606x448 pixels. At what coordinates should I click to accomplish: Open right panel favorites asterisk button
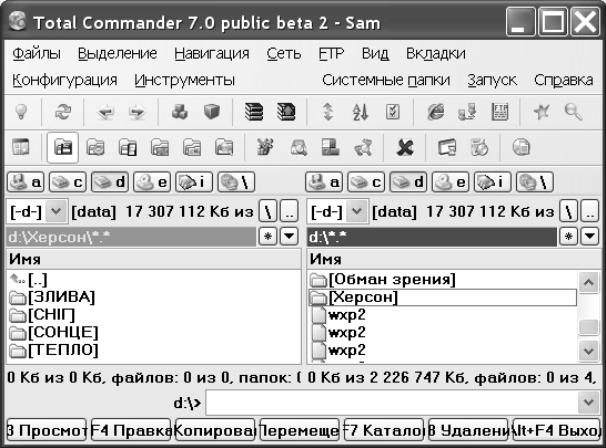point(568,236)
